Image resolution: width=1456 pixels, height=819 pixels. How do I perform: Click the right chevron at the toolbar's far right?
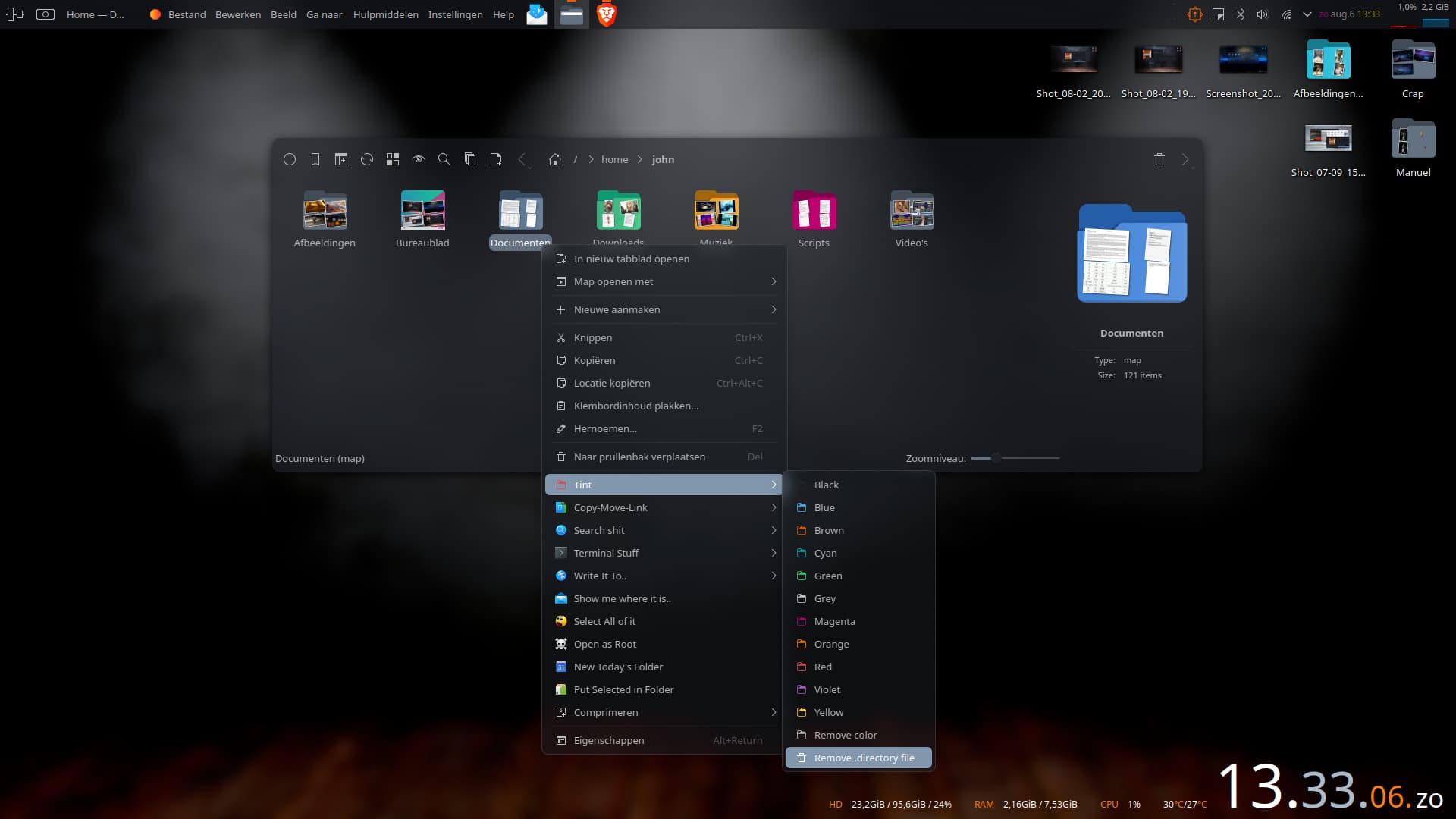point(1185,159)
